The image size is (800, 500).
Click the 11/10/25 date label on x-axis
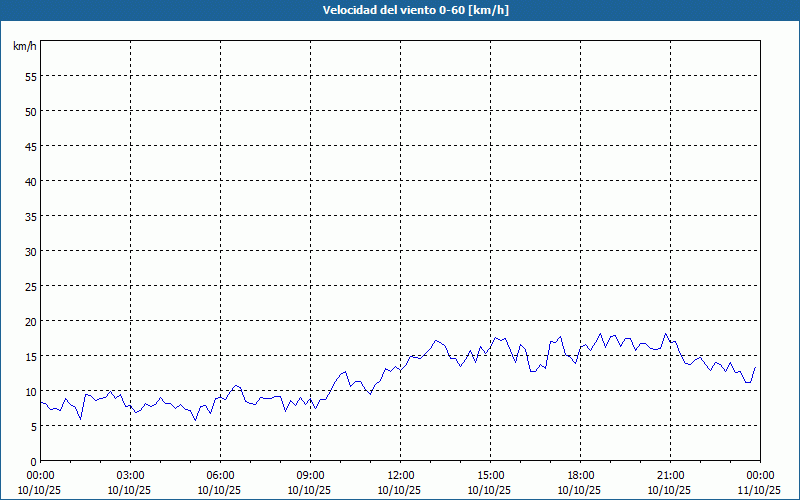pos(758,490)
